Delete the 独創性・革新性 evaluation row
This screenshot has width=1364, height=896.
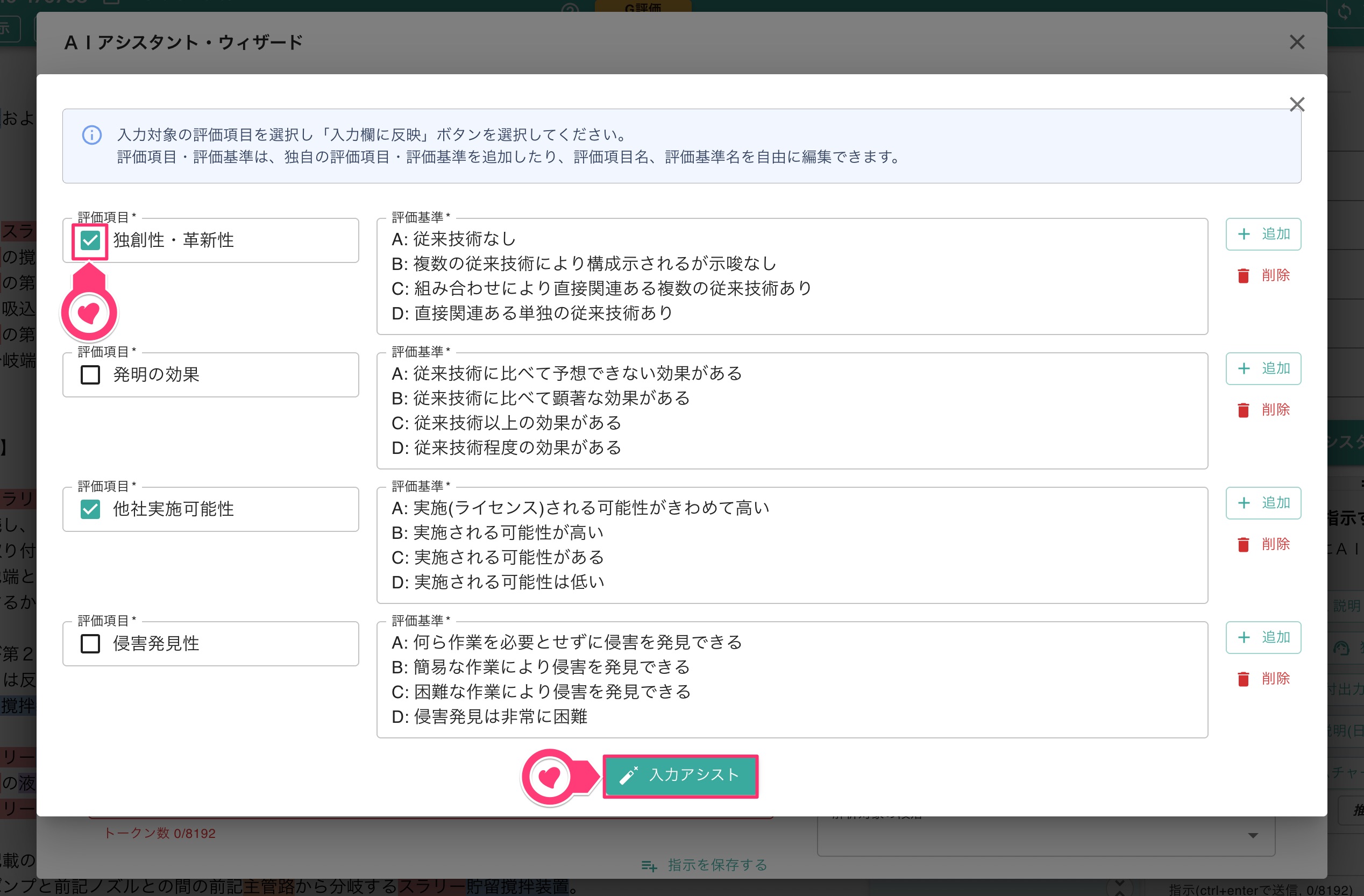point(1263,275)
